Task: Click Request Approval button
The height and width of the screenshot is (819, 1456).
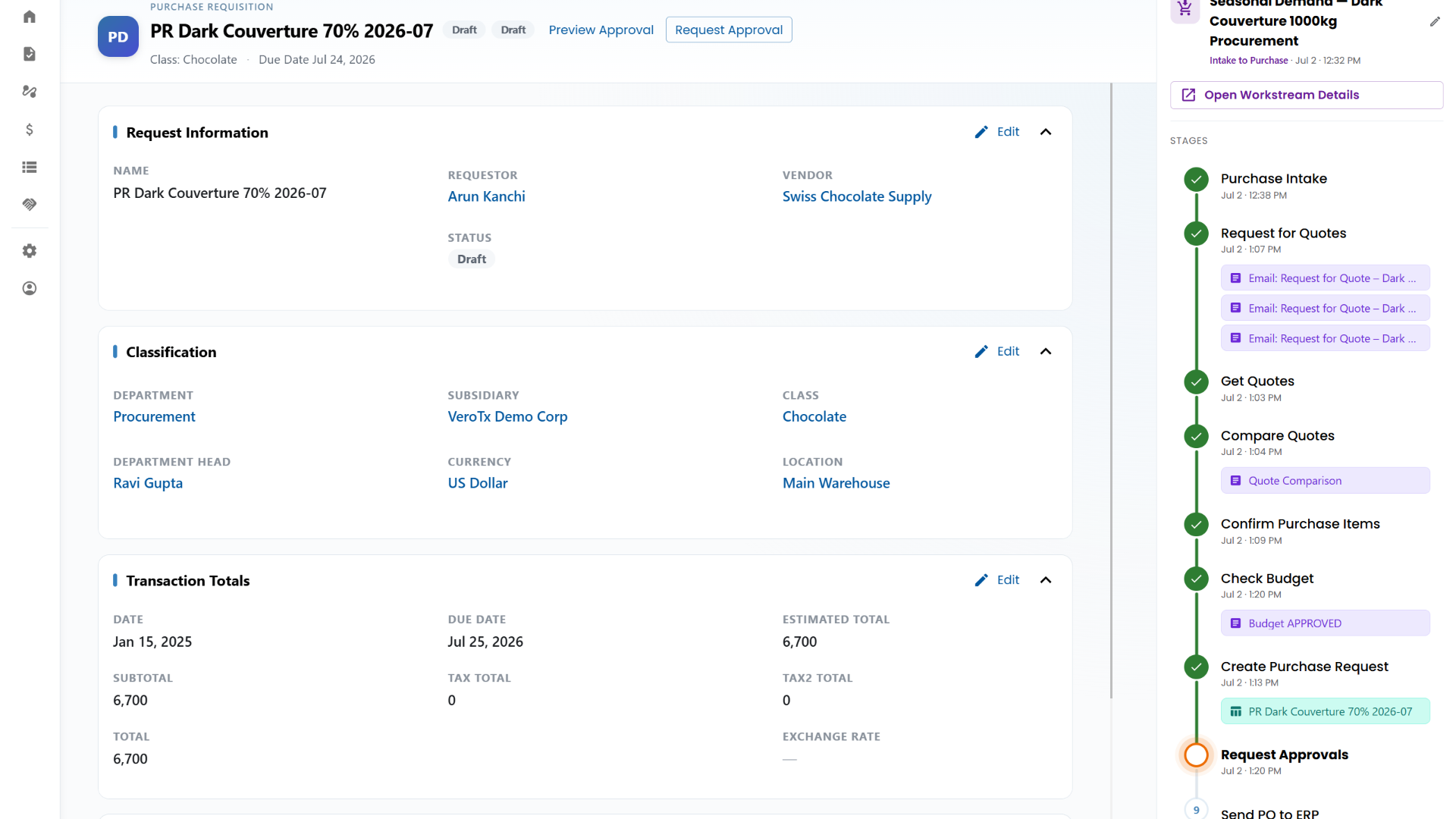Action: click(x=729, y=30)
